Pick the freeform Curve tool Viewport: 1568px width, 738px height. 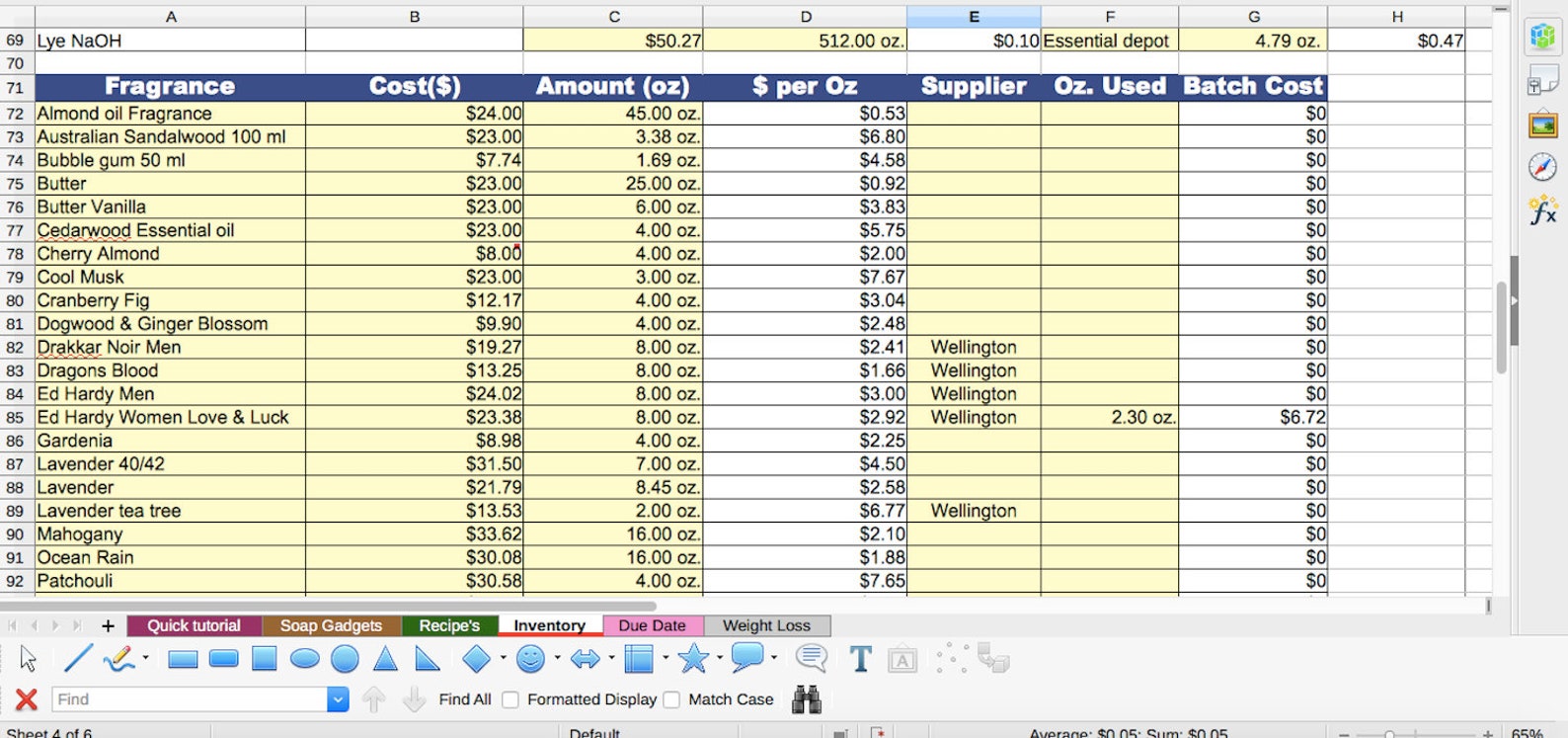tap(119, 658)
